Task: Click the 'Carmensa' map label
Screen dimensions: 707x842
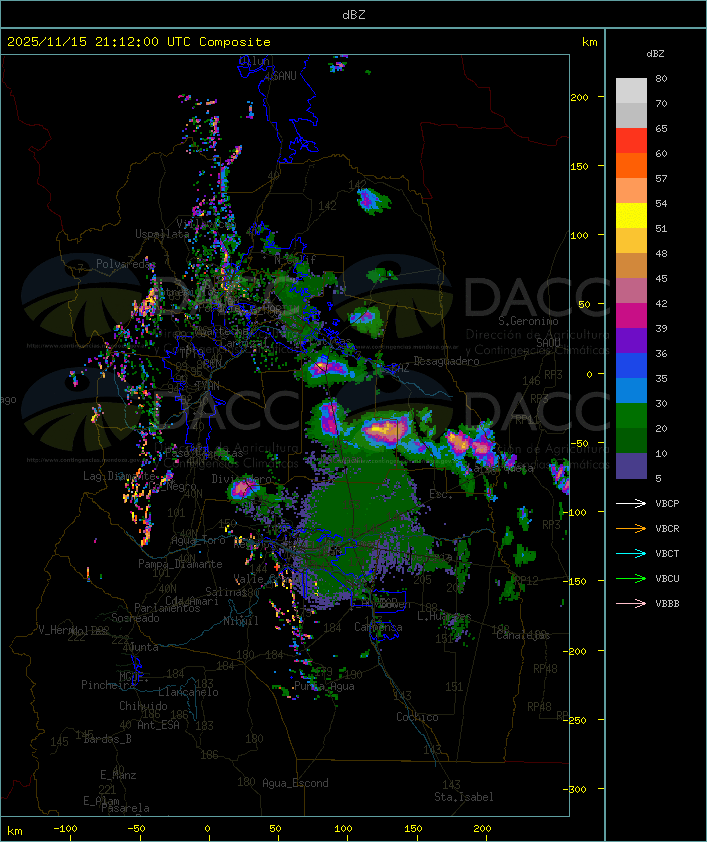Action: pyautogui.click(x=378, y=627)
